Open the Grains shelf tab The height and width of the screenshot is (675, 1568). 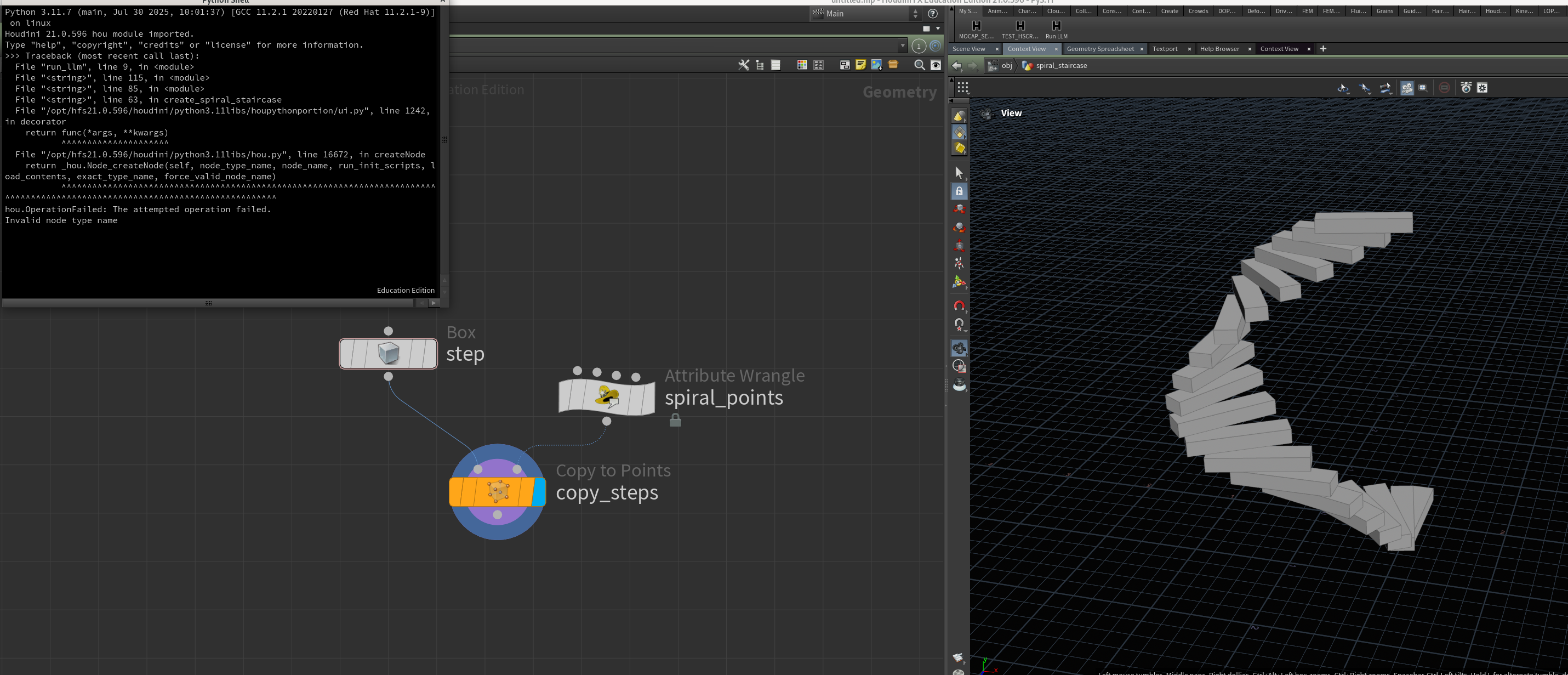coord(1384,11)
